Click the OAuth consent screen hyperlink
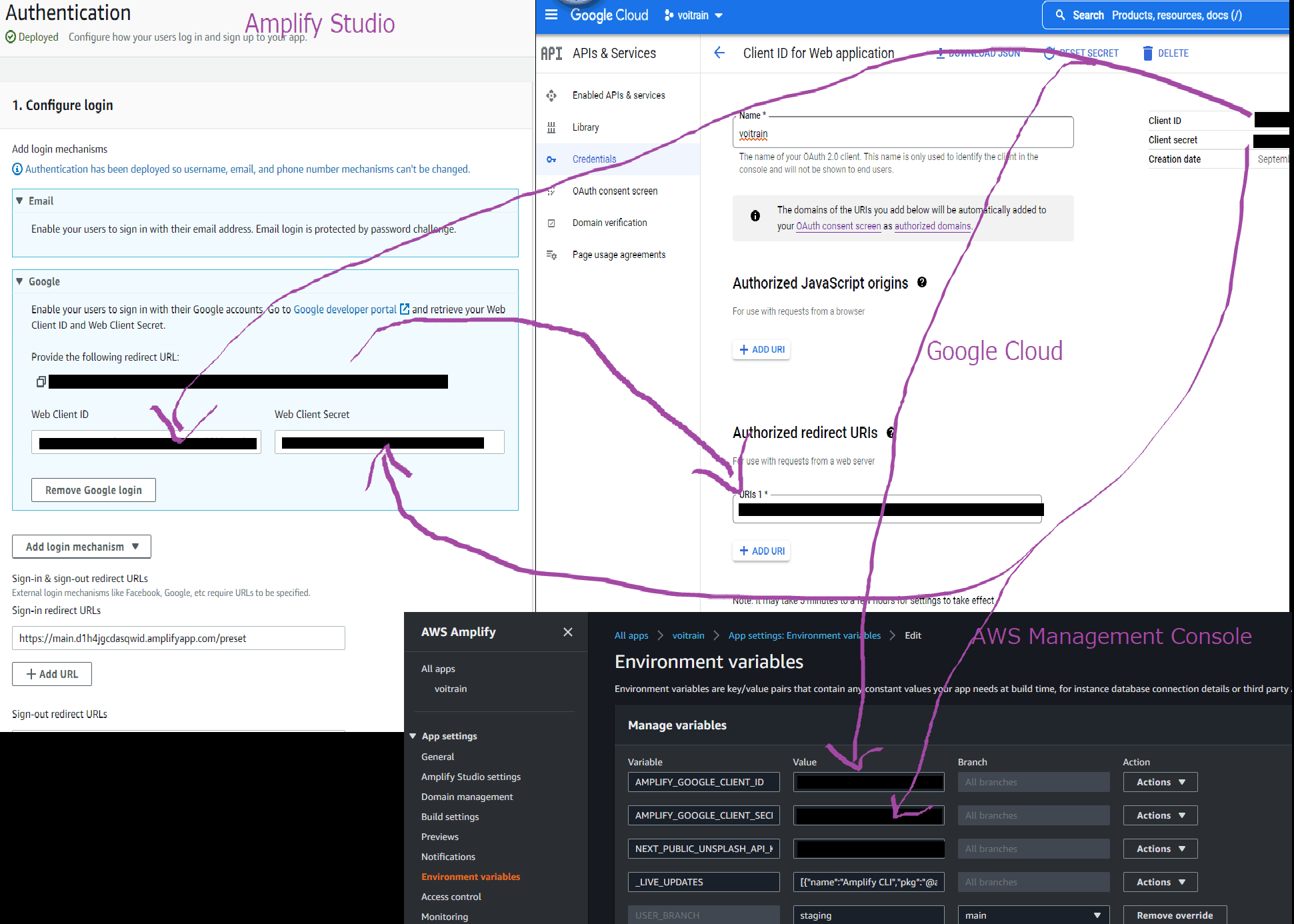The height and width of the screenshot is (924, 1294). point(838,226)
